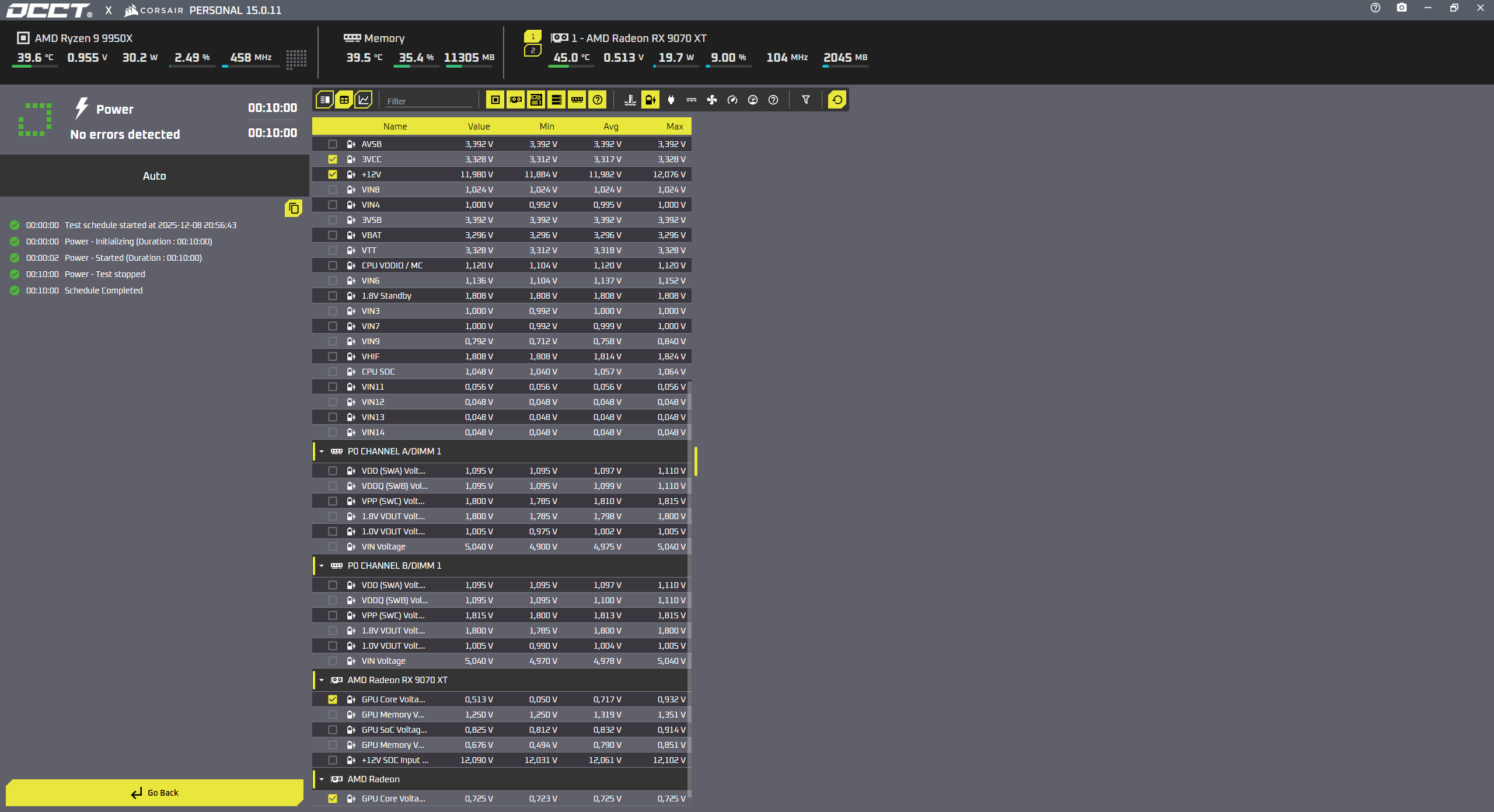Viewport: 1494px width, 812px height.
Task: Select the 'Schedule Completed' log entry
Action: [x=103, y=290]
